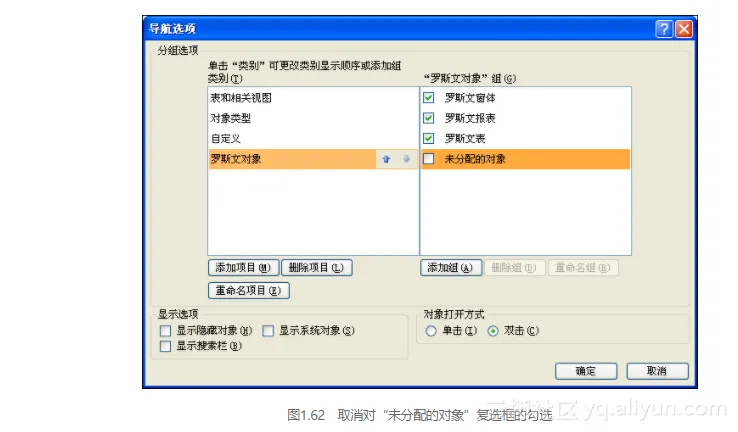This screenshot has height=432, width=738.
Task: Uncheck the 罗斯文报表 checkbox
Action: (x=428, y=118)
